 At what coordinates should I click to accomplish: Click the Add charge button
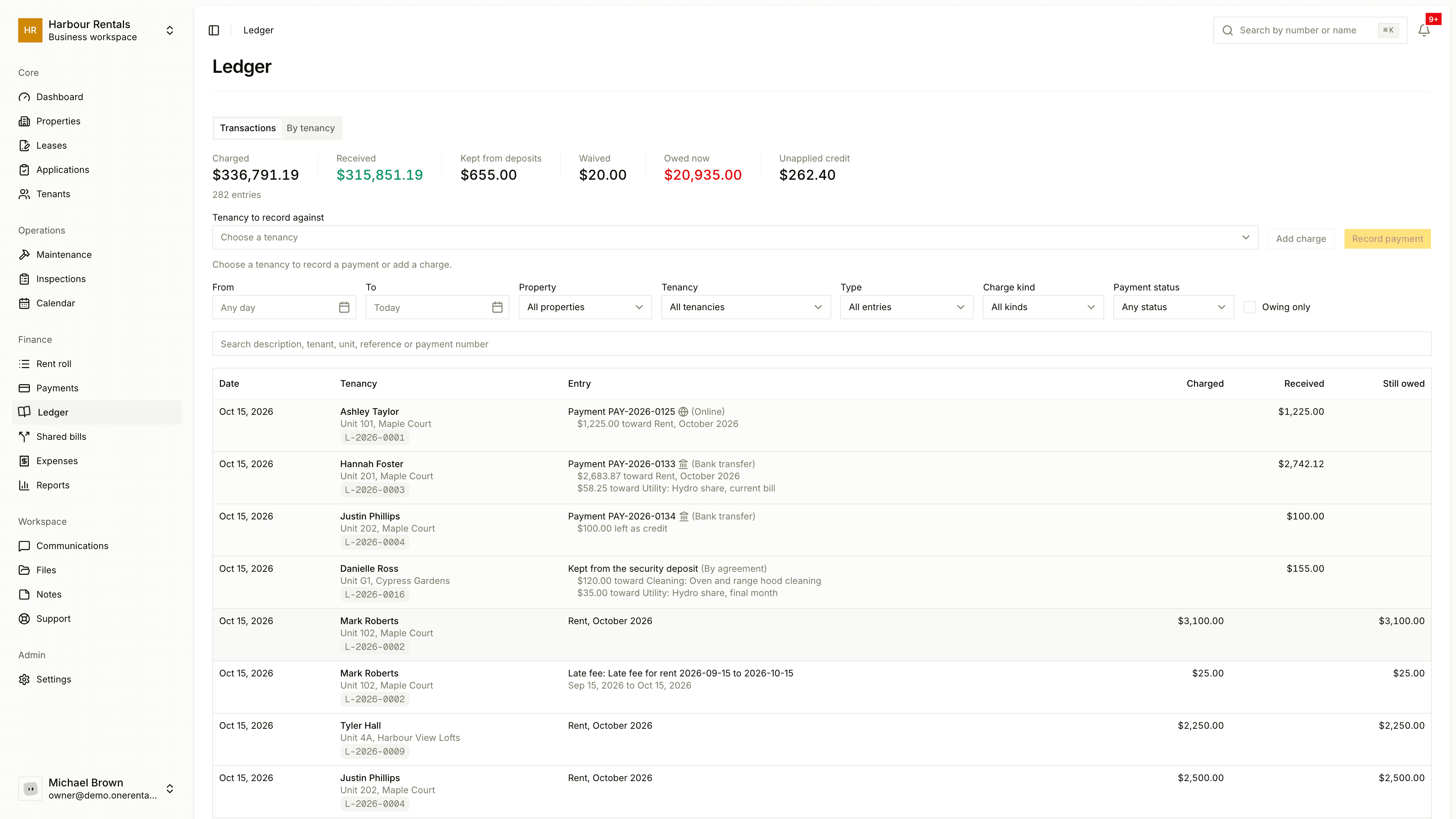point(1301,238)
